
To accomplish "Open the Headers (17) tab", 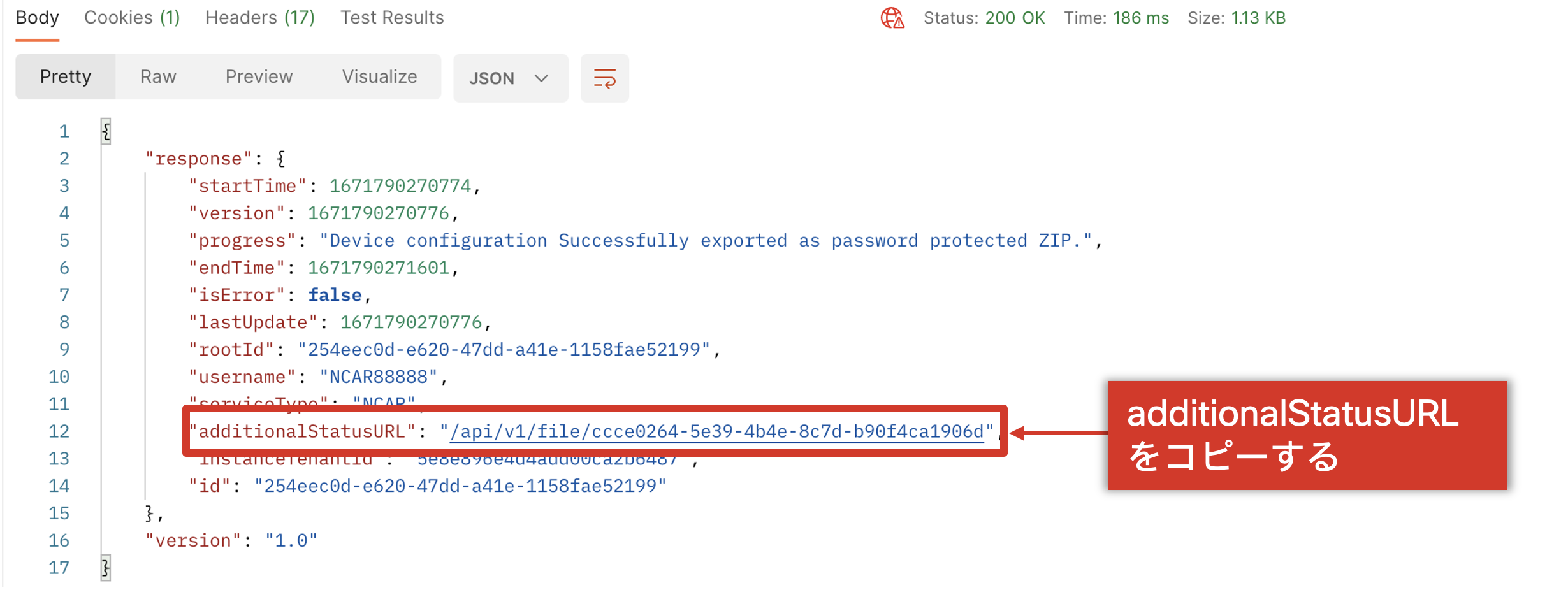I will [259, 17].
